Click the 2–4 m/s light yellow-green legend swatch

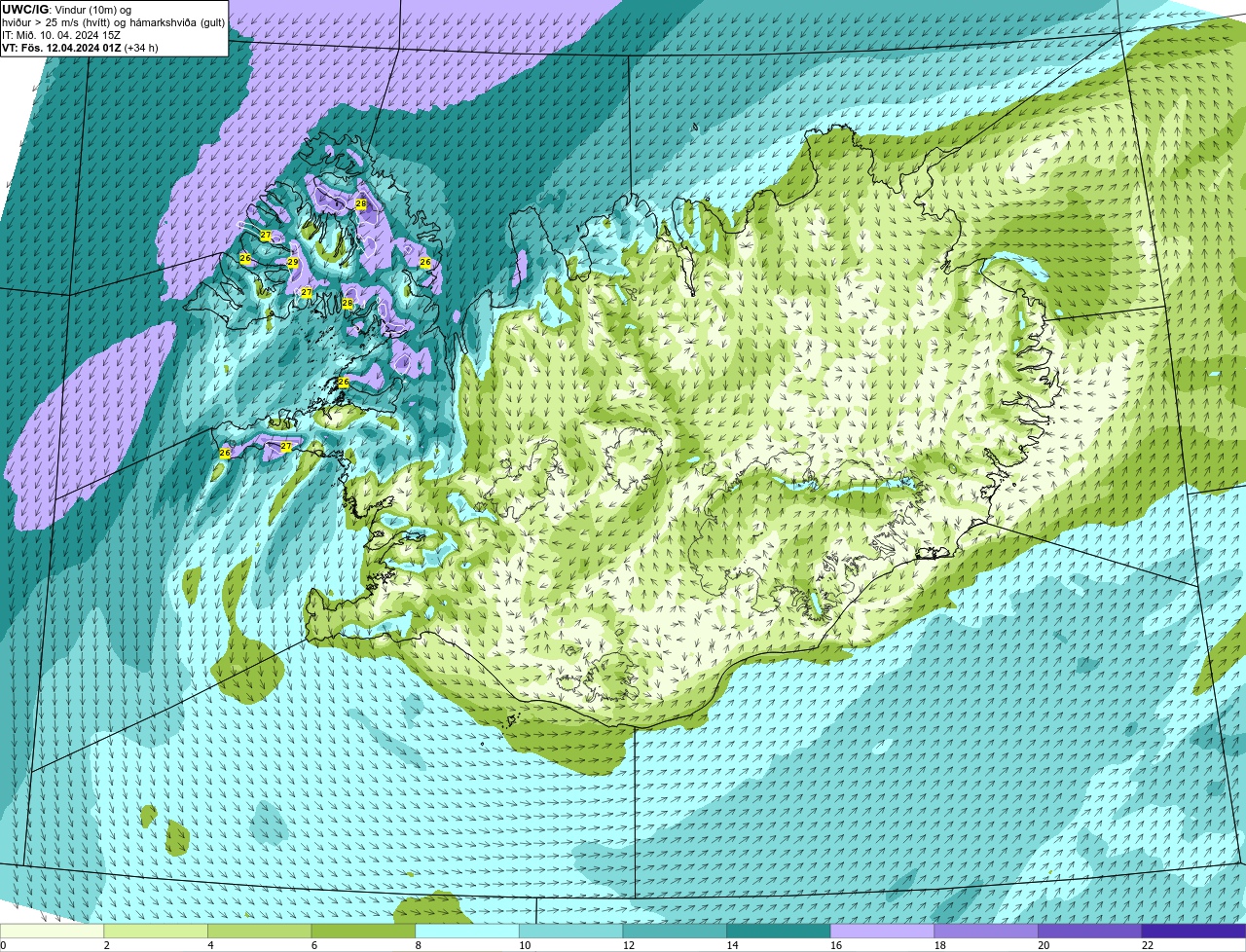(155, 932)
